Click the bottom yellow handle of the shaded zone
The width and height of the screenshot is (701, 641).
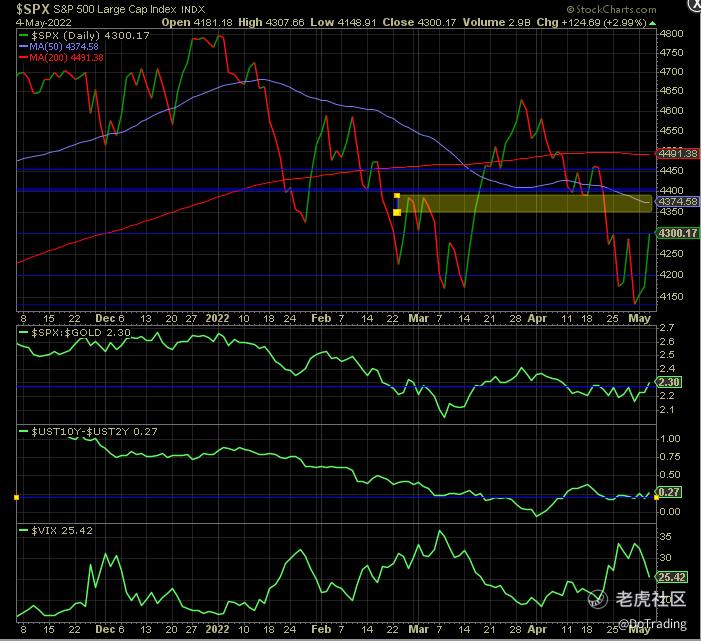pos(397,212)
